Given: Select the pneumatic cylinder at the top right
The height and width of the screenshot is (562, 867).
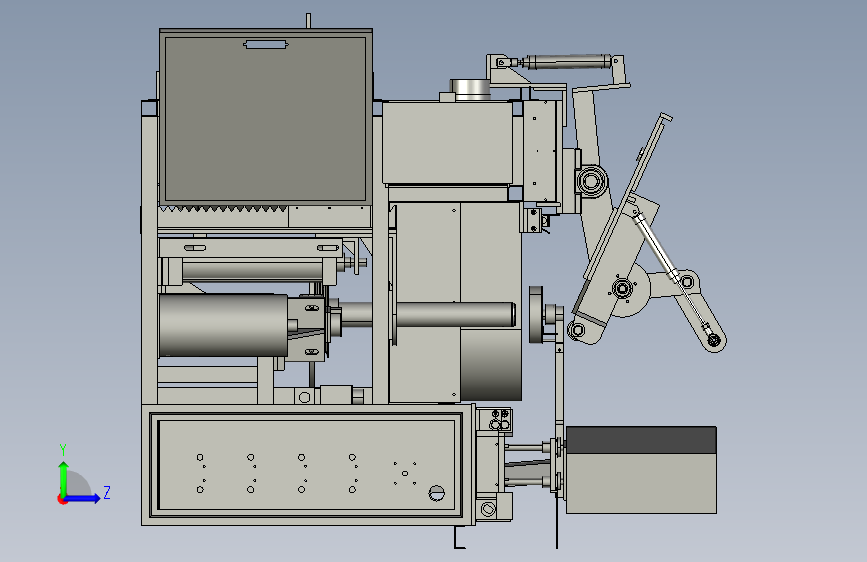Looking at the screenshot, I should [x=566, y=61].
